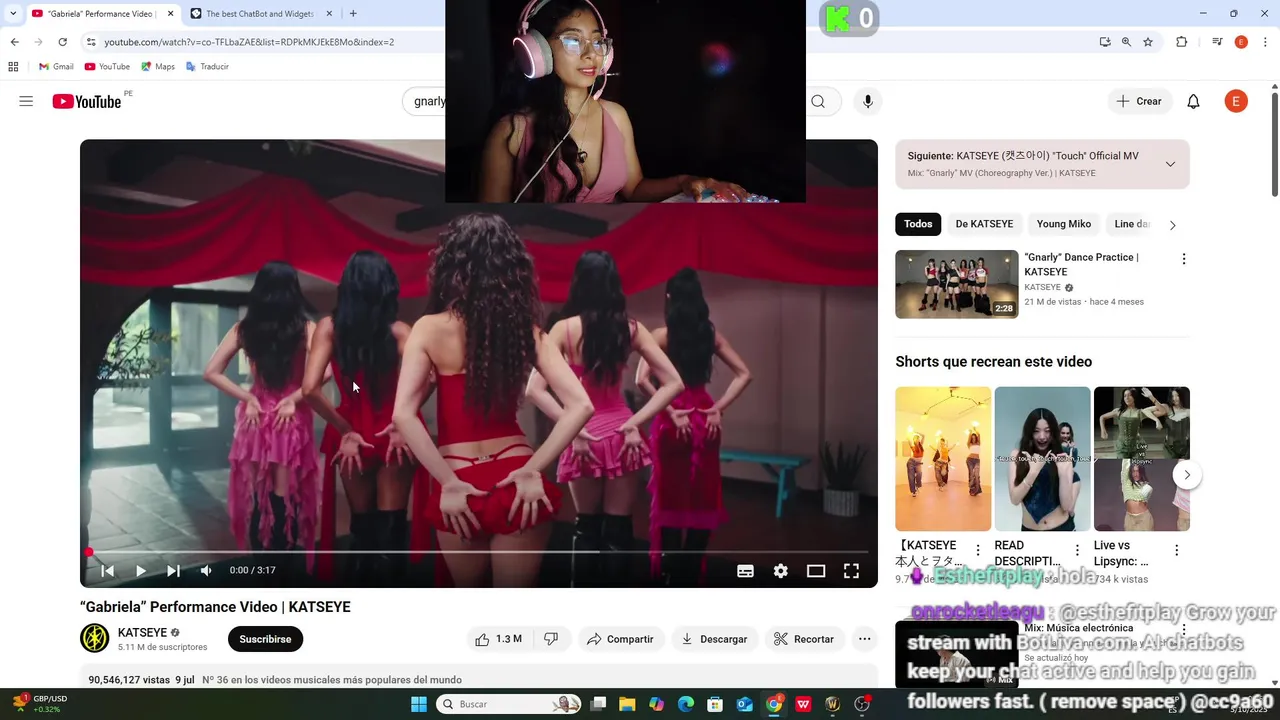Open YouTube bookmark in bar

107,67
